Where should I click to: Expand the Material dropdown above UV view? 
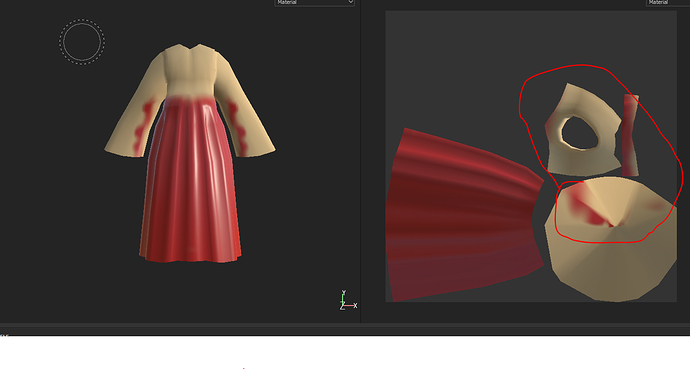click(668, 3)
